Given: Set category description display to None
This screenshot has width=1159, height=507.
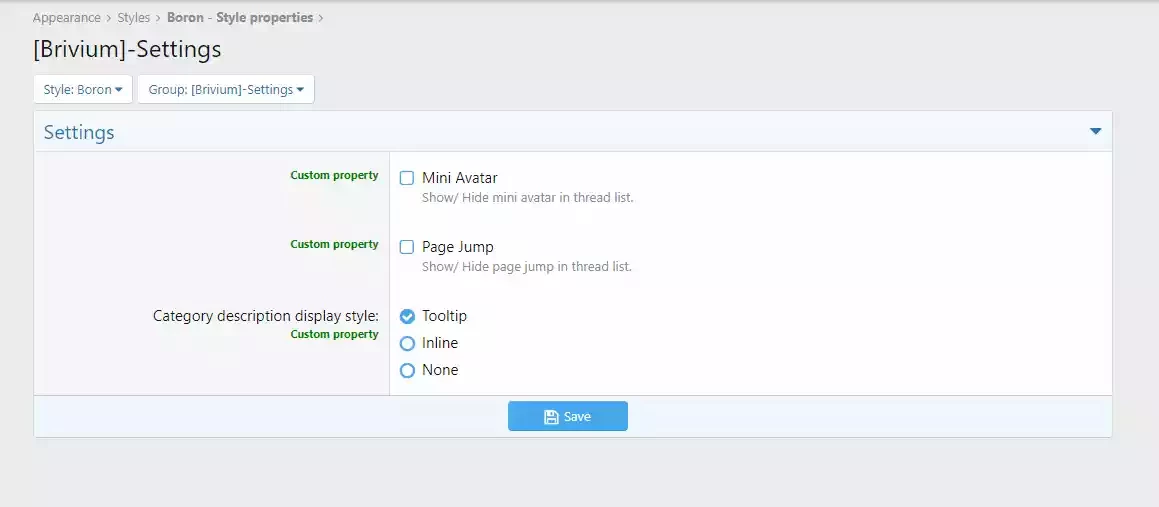Looking at the screenshot, I should click(407, 370).
